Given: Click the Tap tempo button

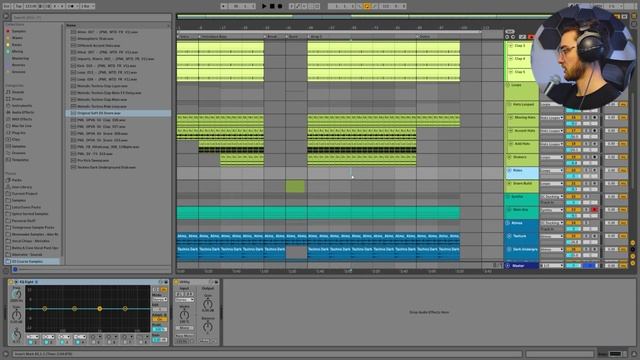Looking at the screenshot, I should [x=18, y=6].
